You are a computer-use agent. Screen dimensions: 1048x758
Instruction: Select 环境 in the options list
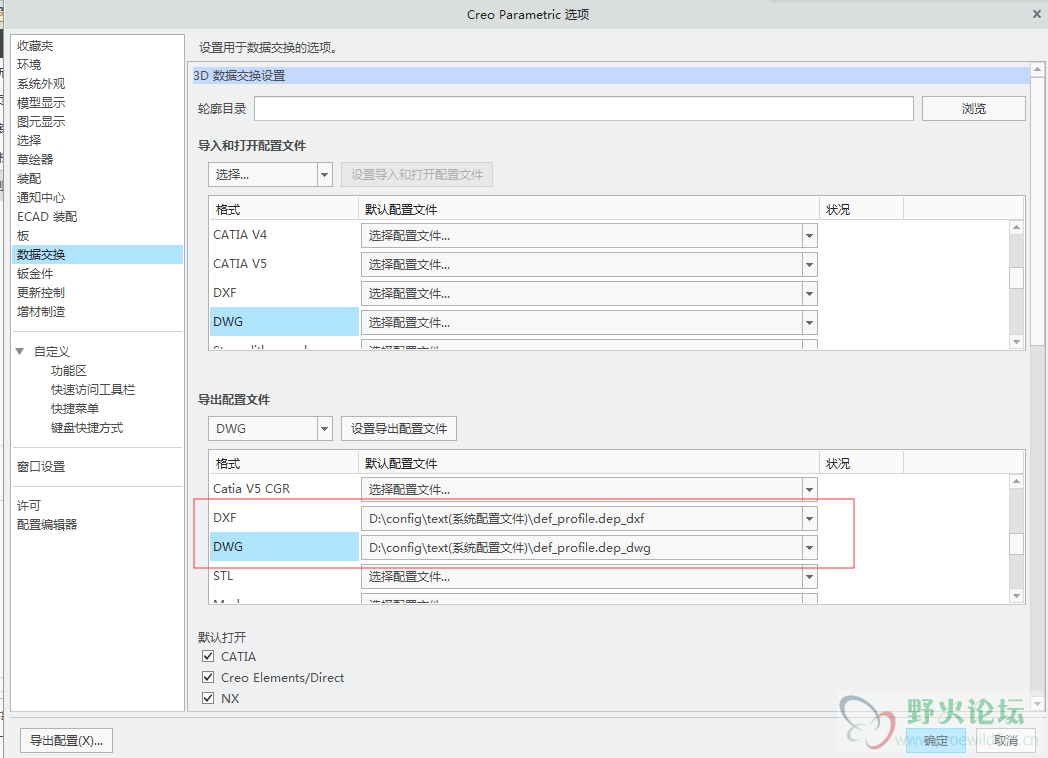pyautogui.click(x=29, y=64)
